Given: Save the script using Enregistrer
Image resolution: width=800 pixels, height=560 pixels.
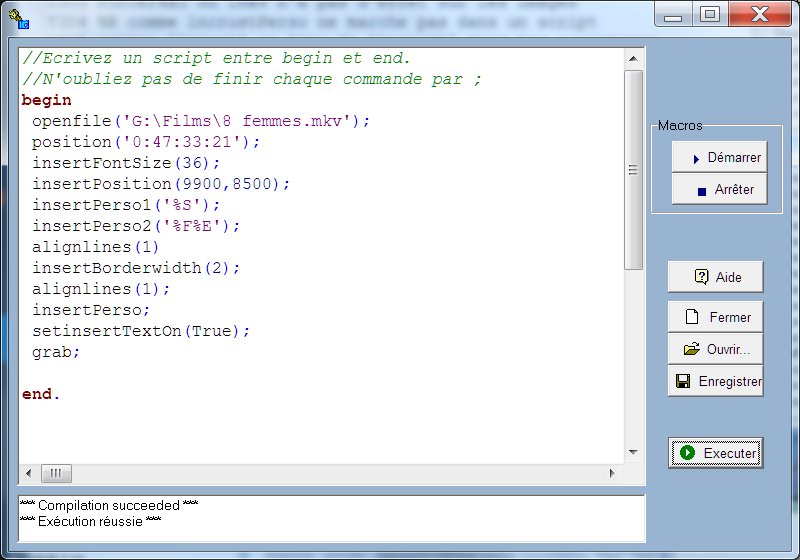Looking at the screenshot, I should click(x=716, y=381).
